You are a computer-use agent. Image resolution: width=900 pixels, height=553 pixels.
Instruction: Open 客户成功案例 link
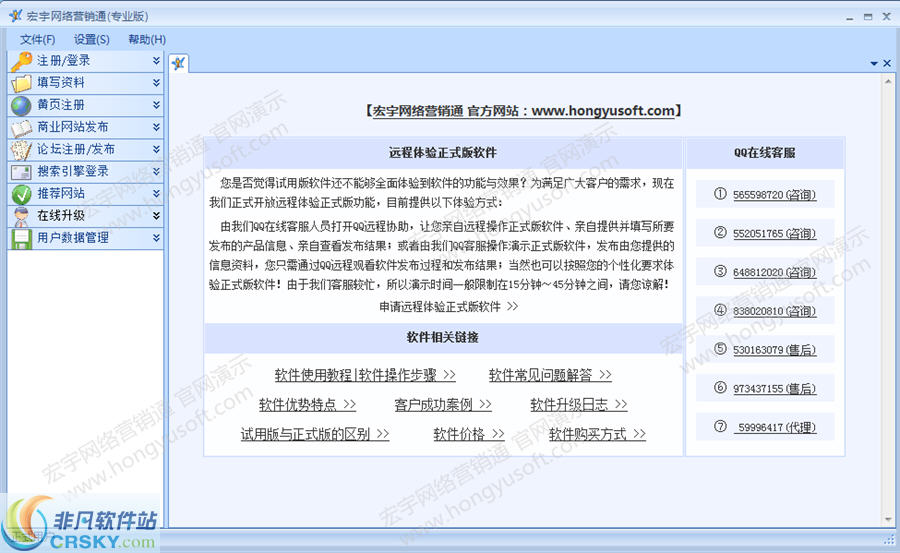(x=443, y=404)
